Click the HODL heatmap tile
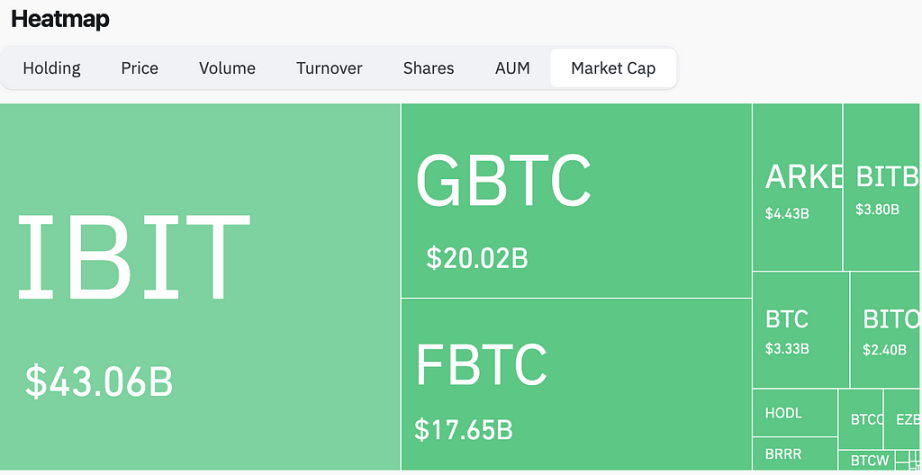Screen dimensions: 922x475 (x=795, y=413)
